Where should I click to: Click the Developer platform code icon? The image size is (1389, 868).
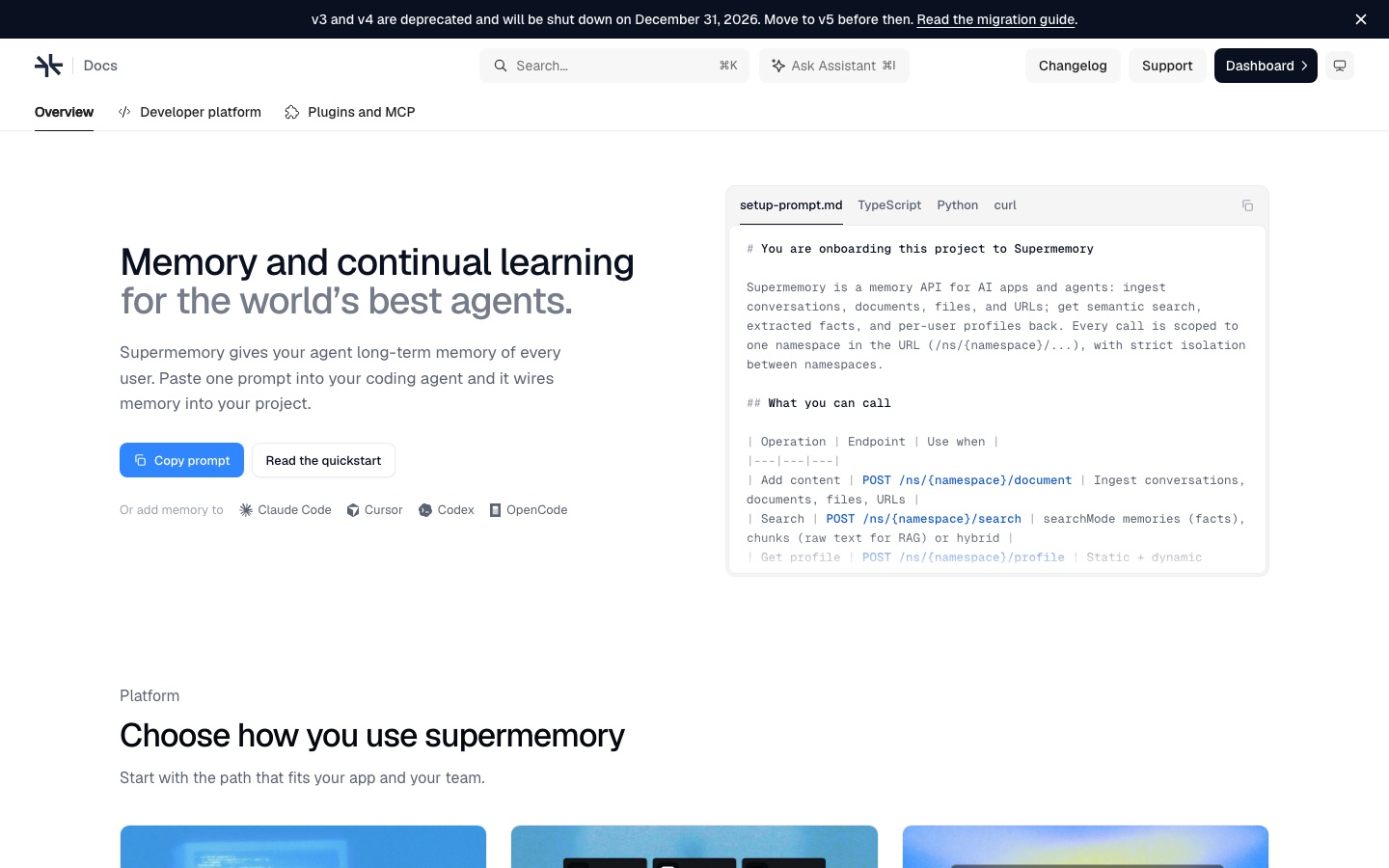(124, 112)
